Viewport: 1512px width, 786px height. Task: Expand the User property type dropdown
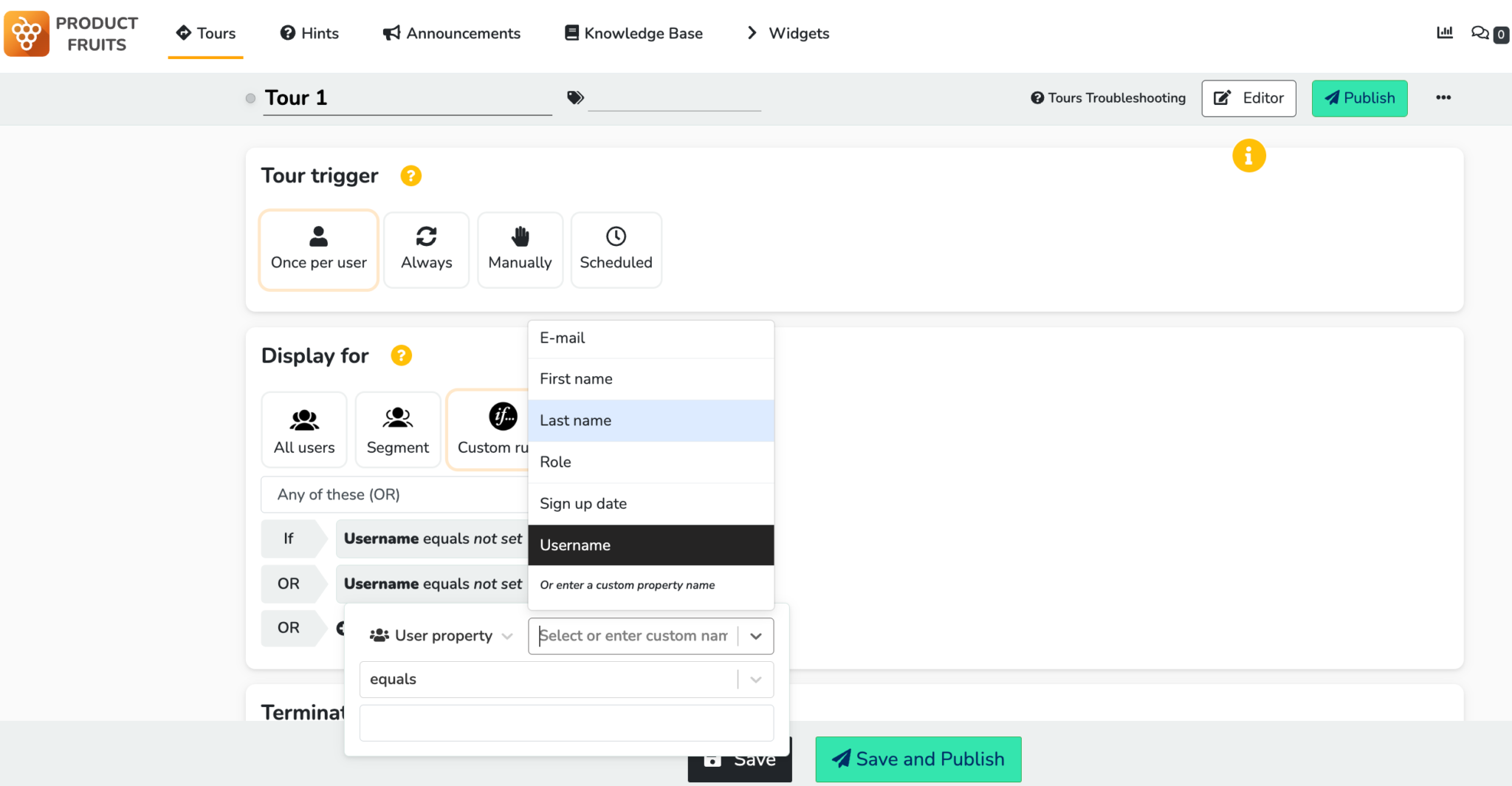coord(441,636)
